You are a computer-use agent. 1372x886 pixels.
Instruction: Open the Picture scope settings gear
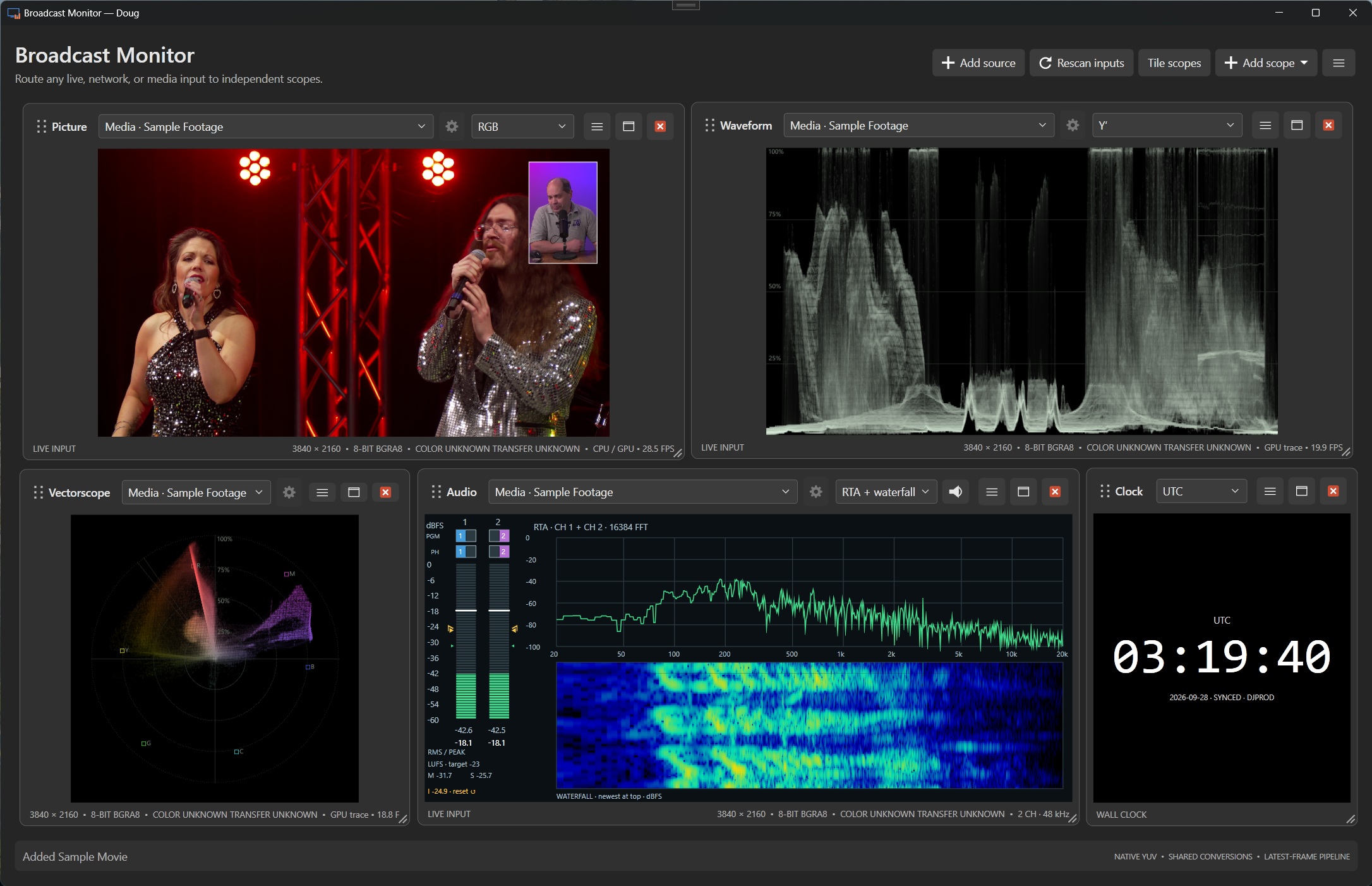tap(452, 126)
